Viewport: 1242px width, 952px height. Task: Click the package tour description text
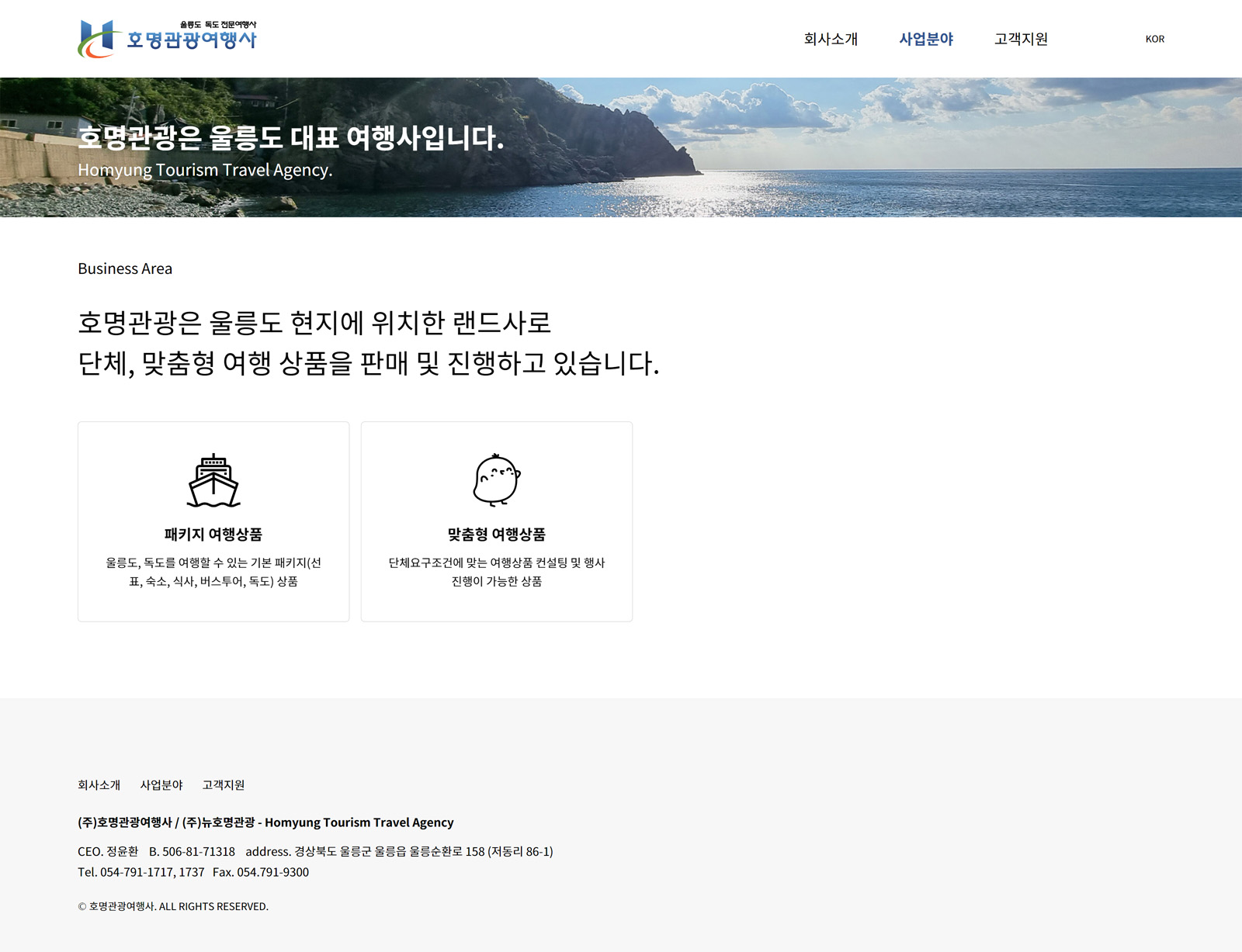click(x=213, y=572)
